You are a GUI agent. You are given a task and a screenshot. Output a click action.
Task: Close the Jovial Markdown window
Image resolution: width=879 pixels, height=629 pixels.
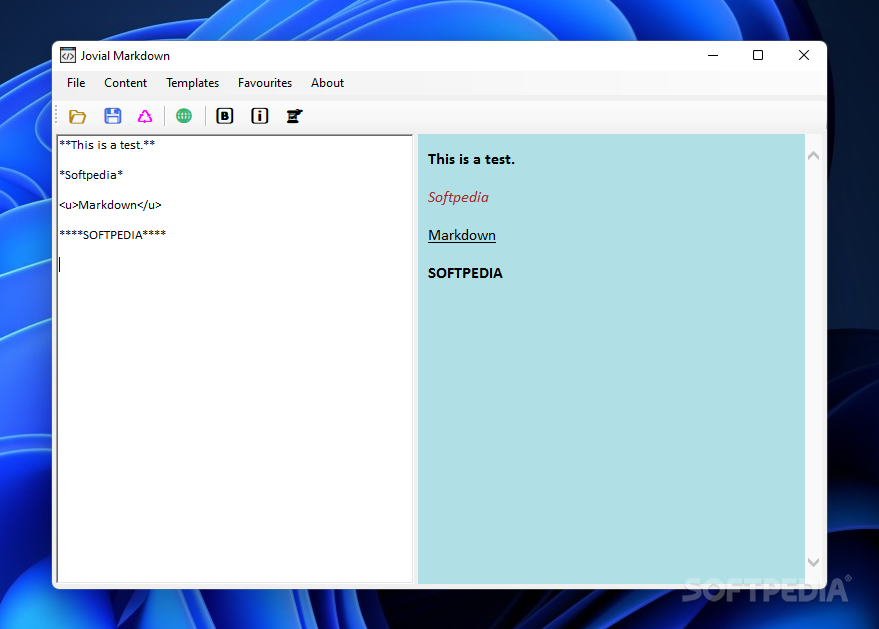click(x=804, y=55)
